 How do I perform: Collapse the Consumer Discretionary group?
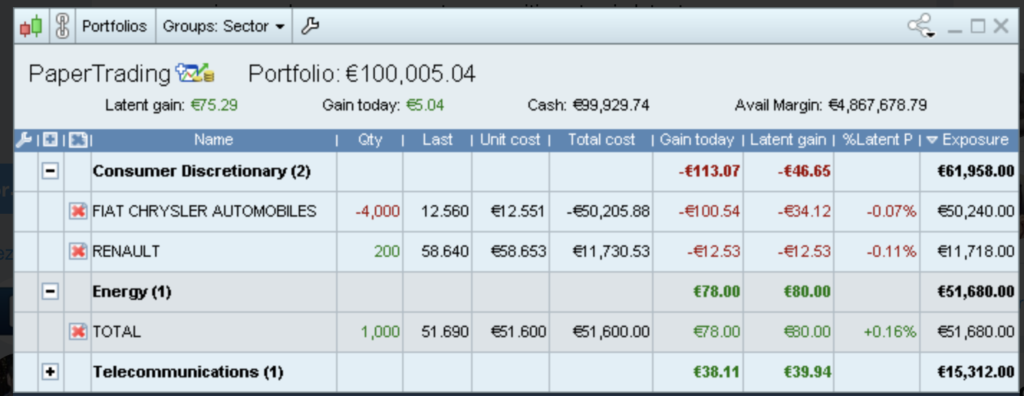pos(50,171)
